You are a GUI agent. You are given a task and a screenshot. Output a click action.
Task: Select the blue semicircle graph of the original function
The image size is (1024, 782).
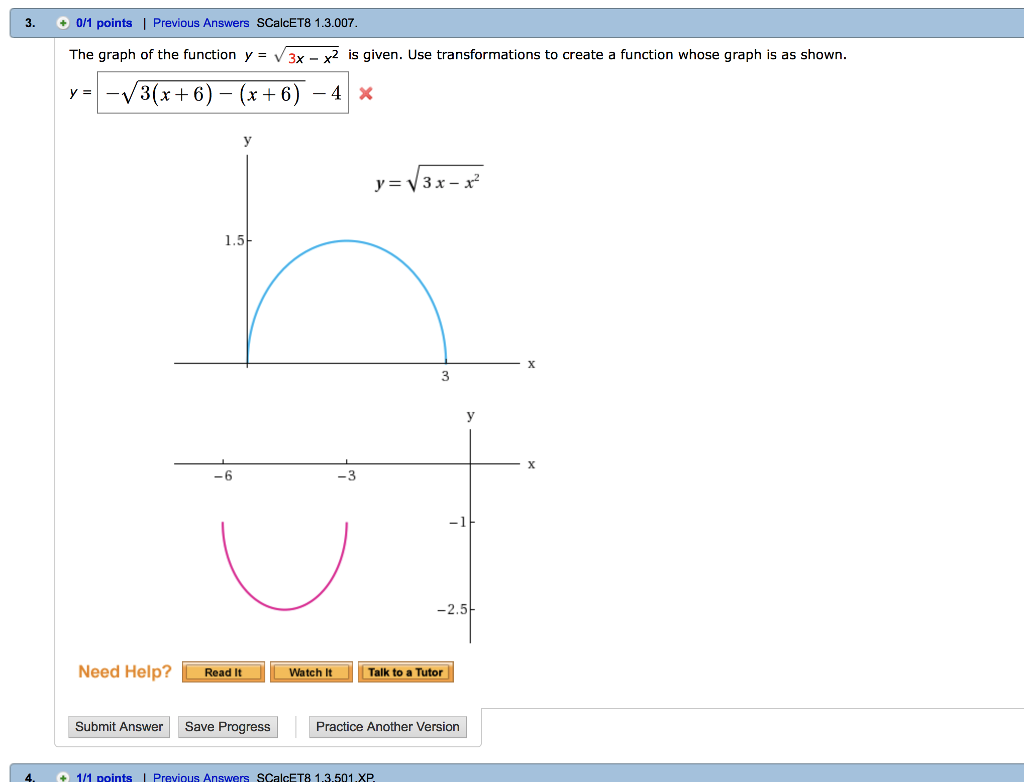[345, 242]
